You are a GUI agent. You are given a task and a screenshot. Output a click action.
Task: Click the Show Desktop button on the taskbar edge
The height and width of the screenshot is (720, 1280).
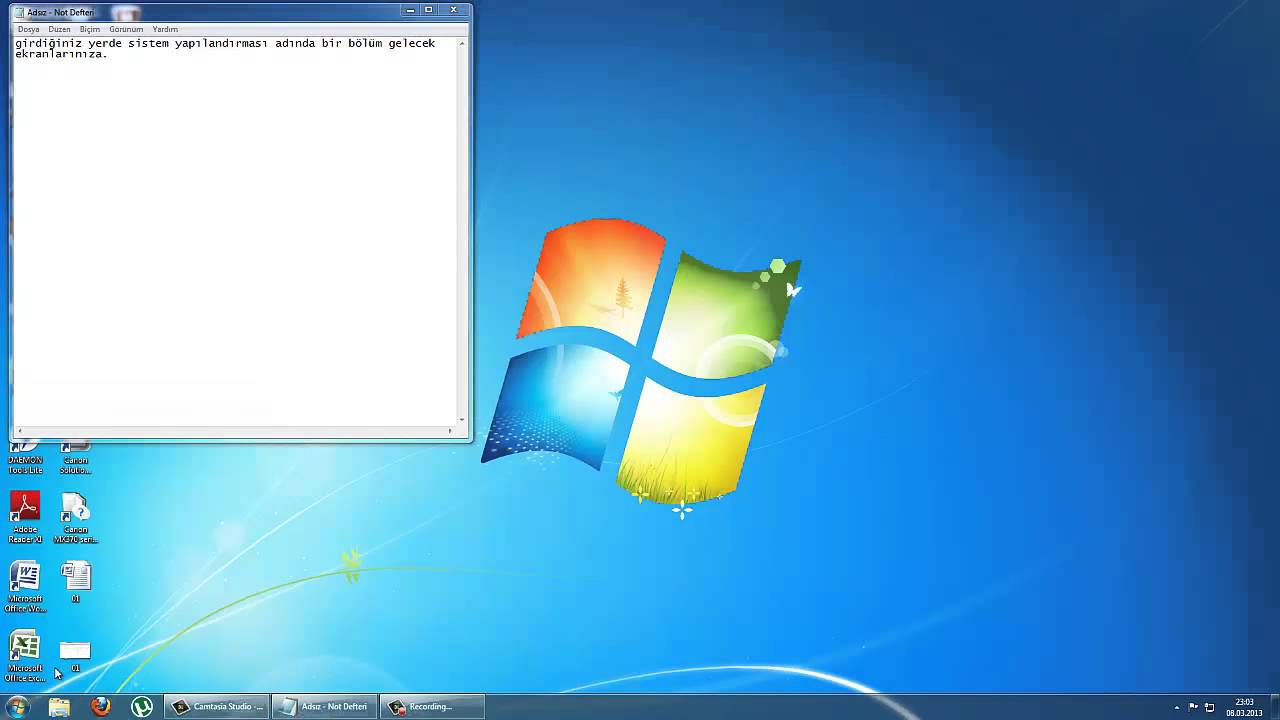[x=1273, y=707]
